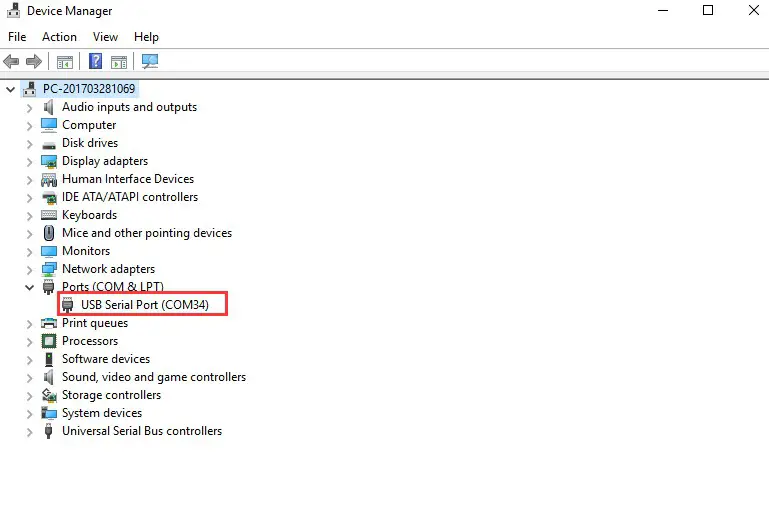Click the Display adapters device icon
The height and width of the screenshot is (520, 769).
[49, 161]
